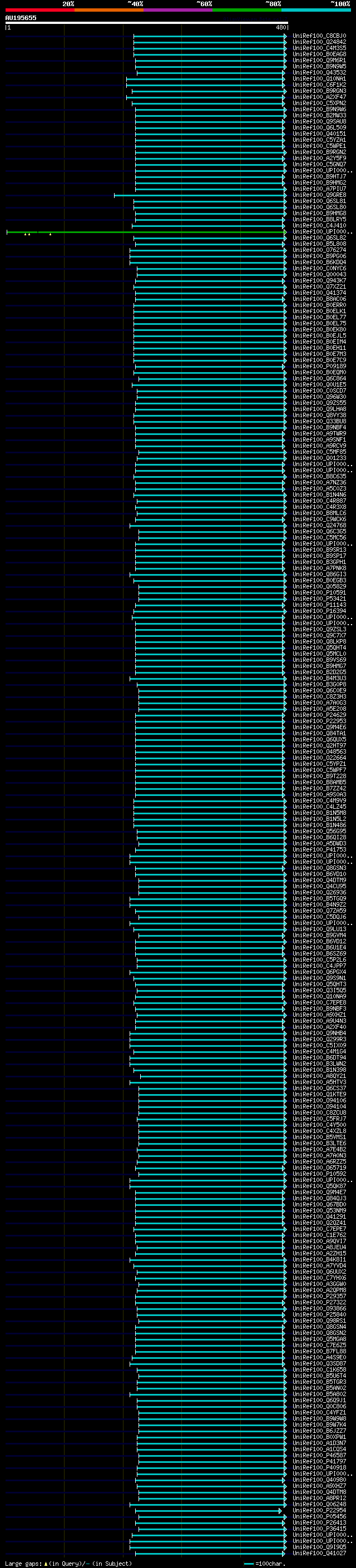Click the orange ~40% identity legend segment

(109, 10)
